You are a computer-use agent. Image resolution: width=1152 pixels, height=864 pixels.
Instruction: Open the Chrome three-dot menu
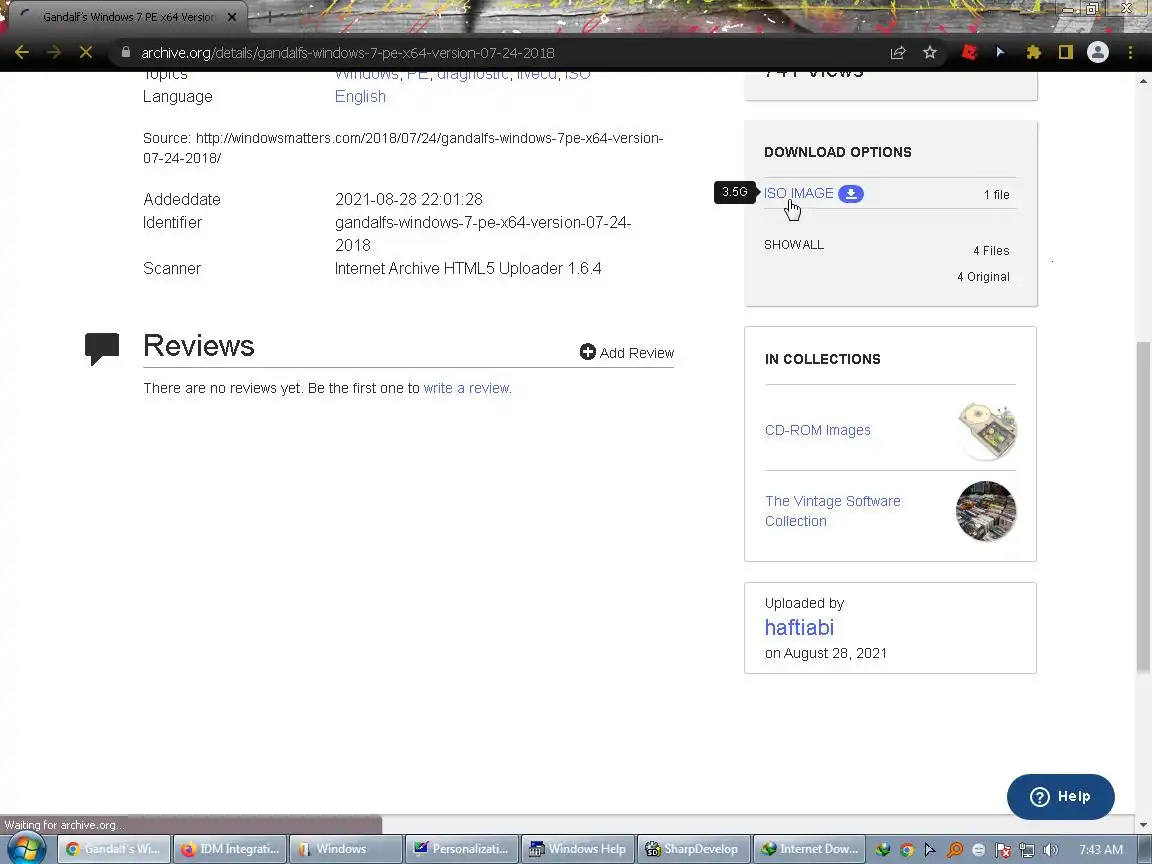tap(1130, 52)
